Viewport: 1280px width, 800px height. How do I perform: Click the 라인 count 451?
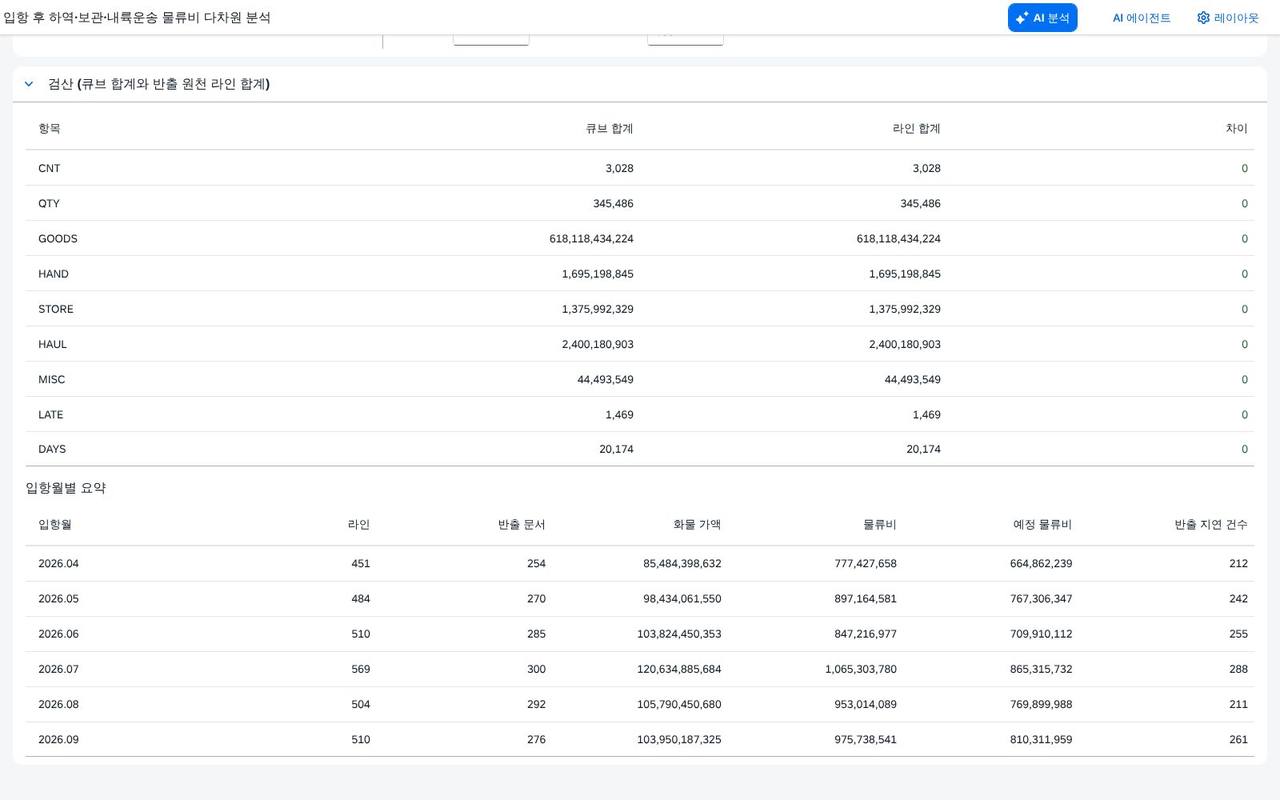tap(361, 563)
